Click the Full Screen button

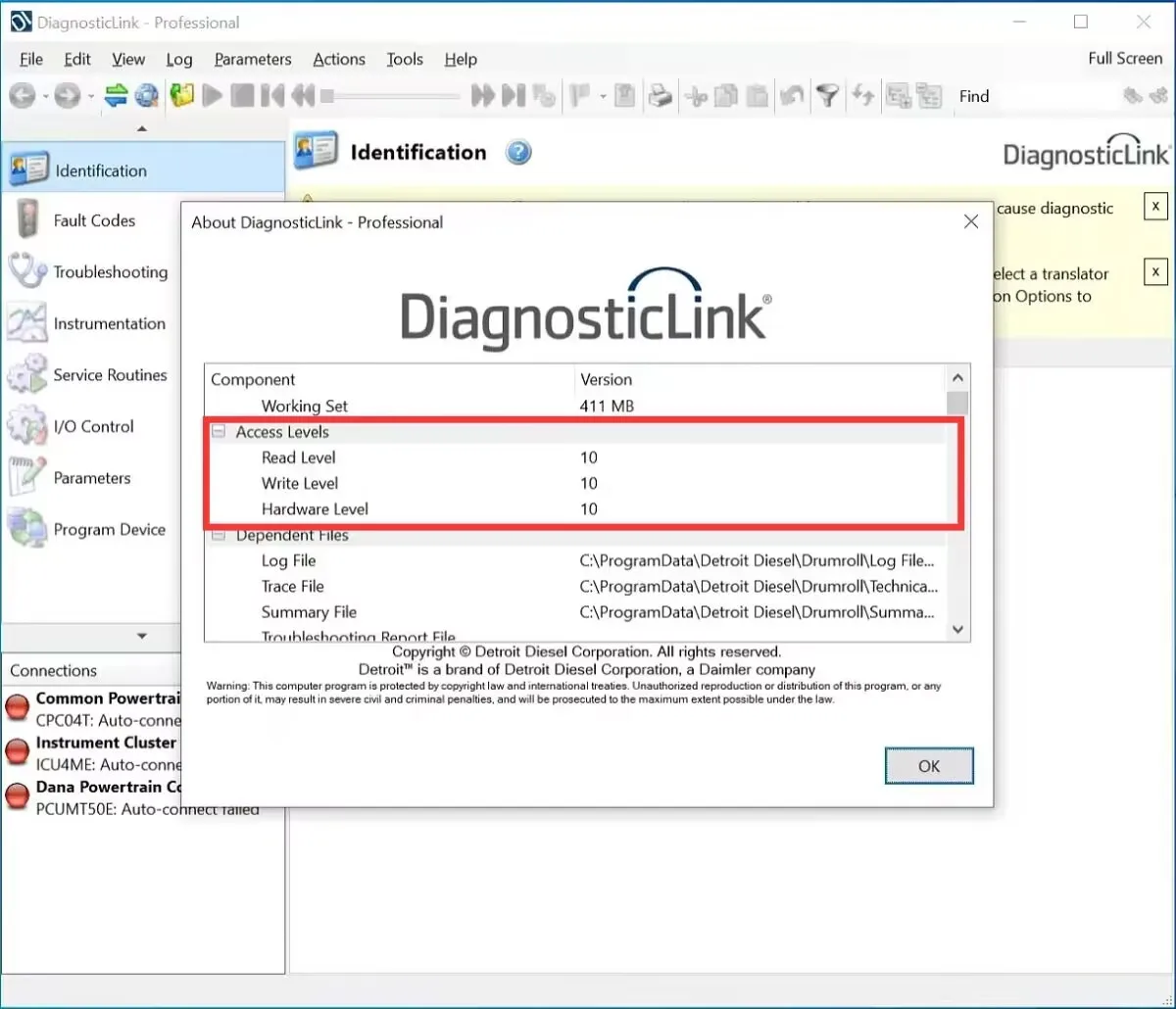(x=1125, y=58)
